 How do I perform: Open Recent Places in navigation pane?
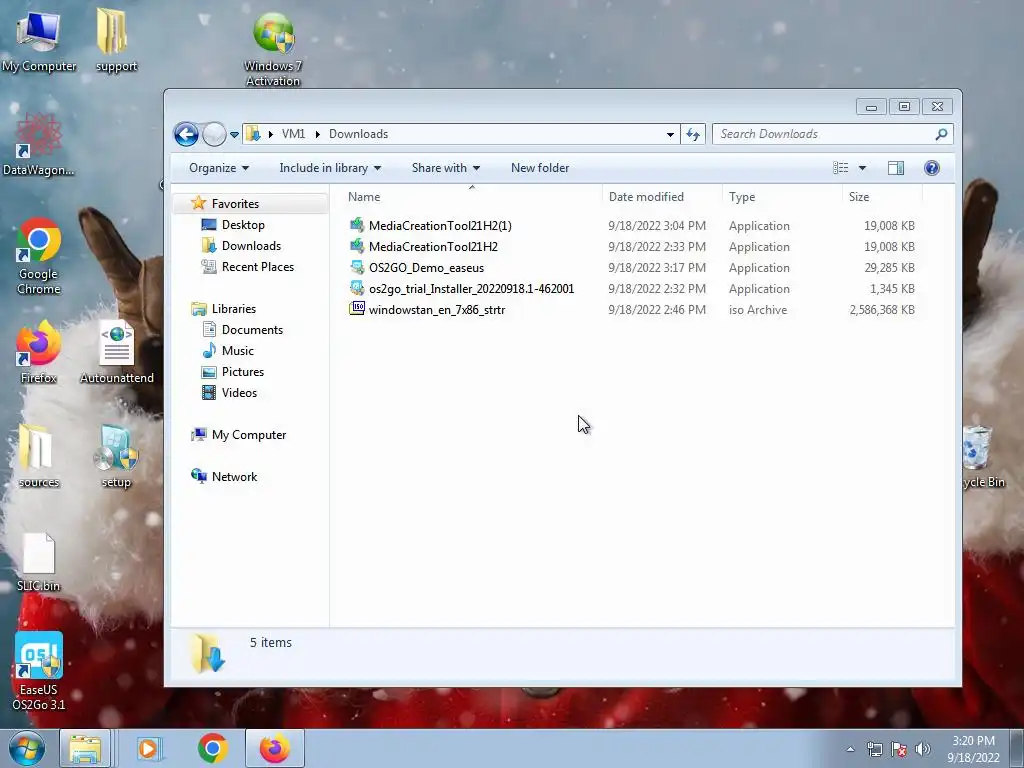[258, 266]
